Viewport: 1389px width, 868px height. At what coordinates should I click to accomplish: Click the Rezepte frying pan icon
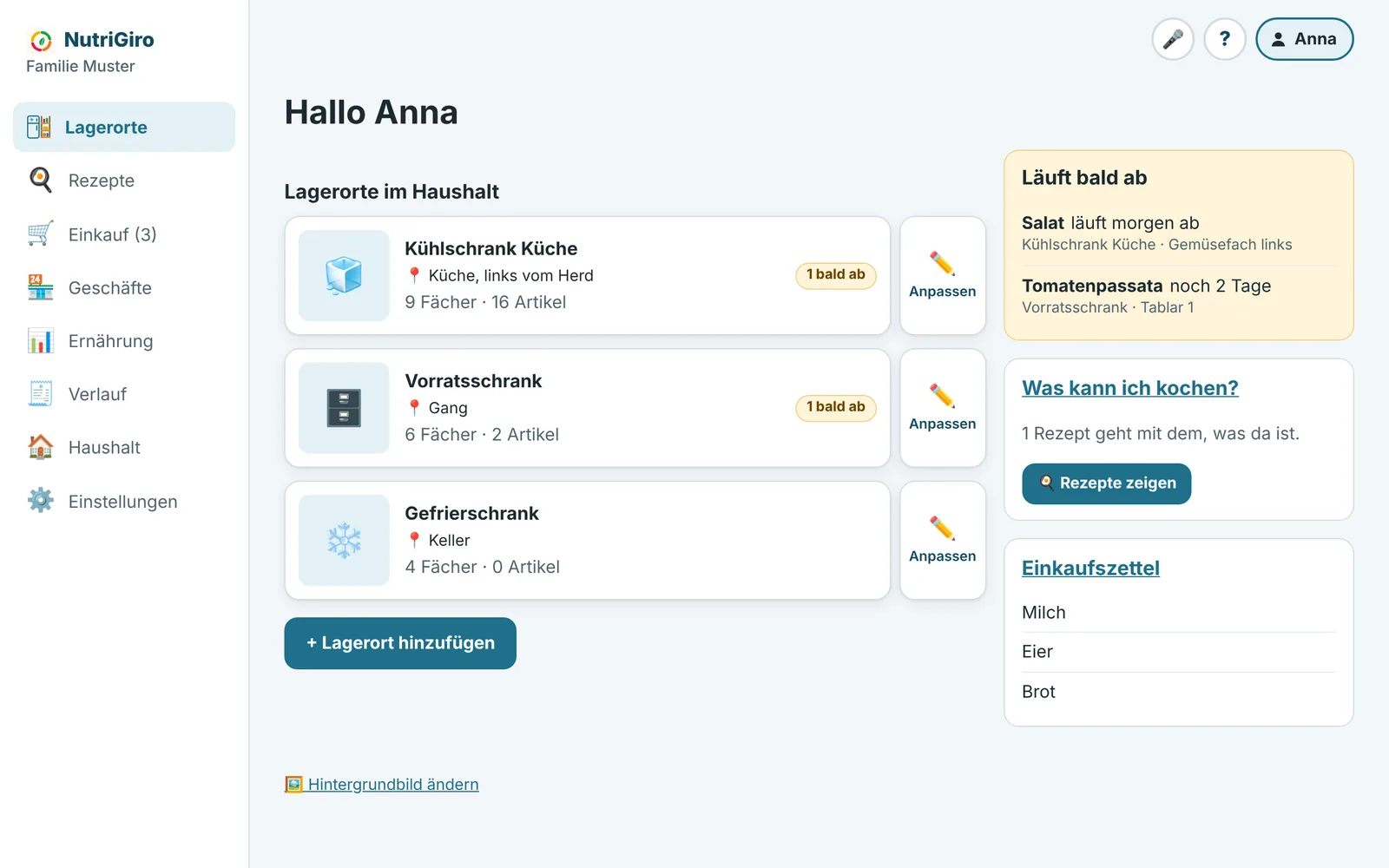pyautogui.click(x=41, y=180)
